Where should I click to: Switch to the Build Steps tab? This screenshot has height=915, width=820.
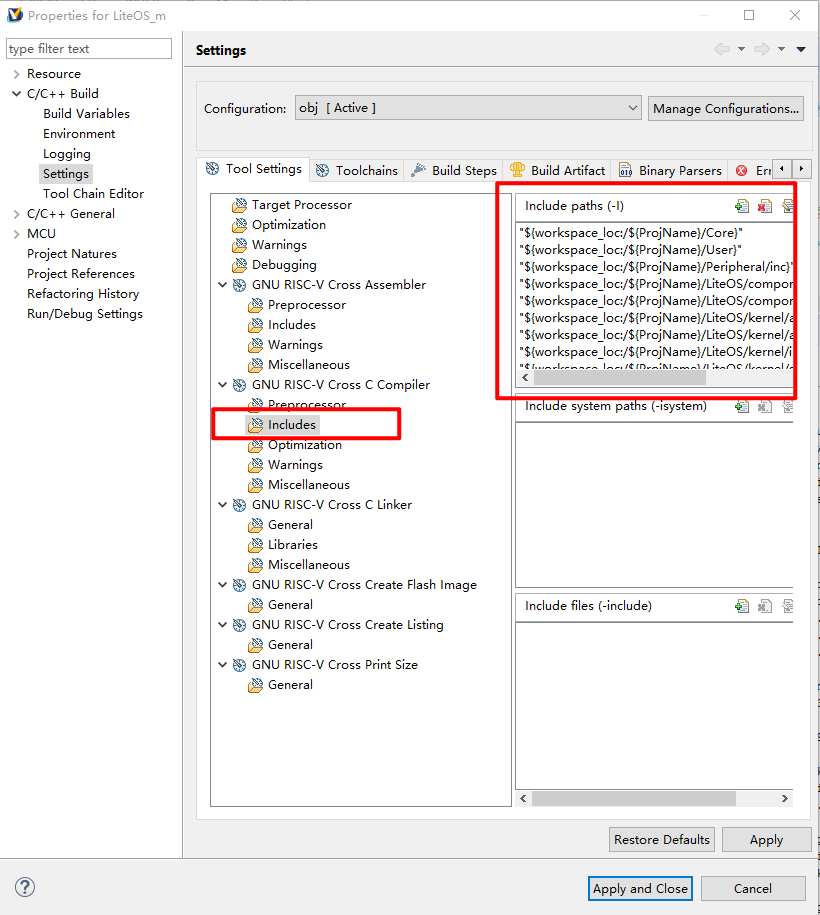[x=454, y=171]
